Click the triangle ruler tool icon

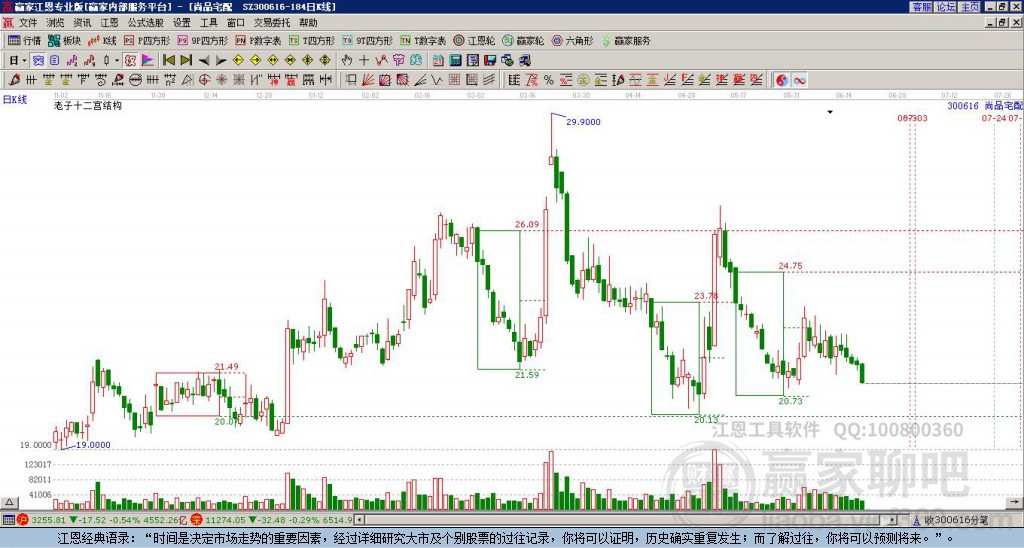187,80
